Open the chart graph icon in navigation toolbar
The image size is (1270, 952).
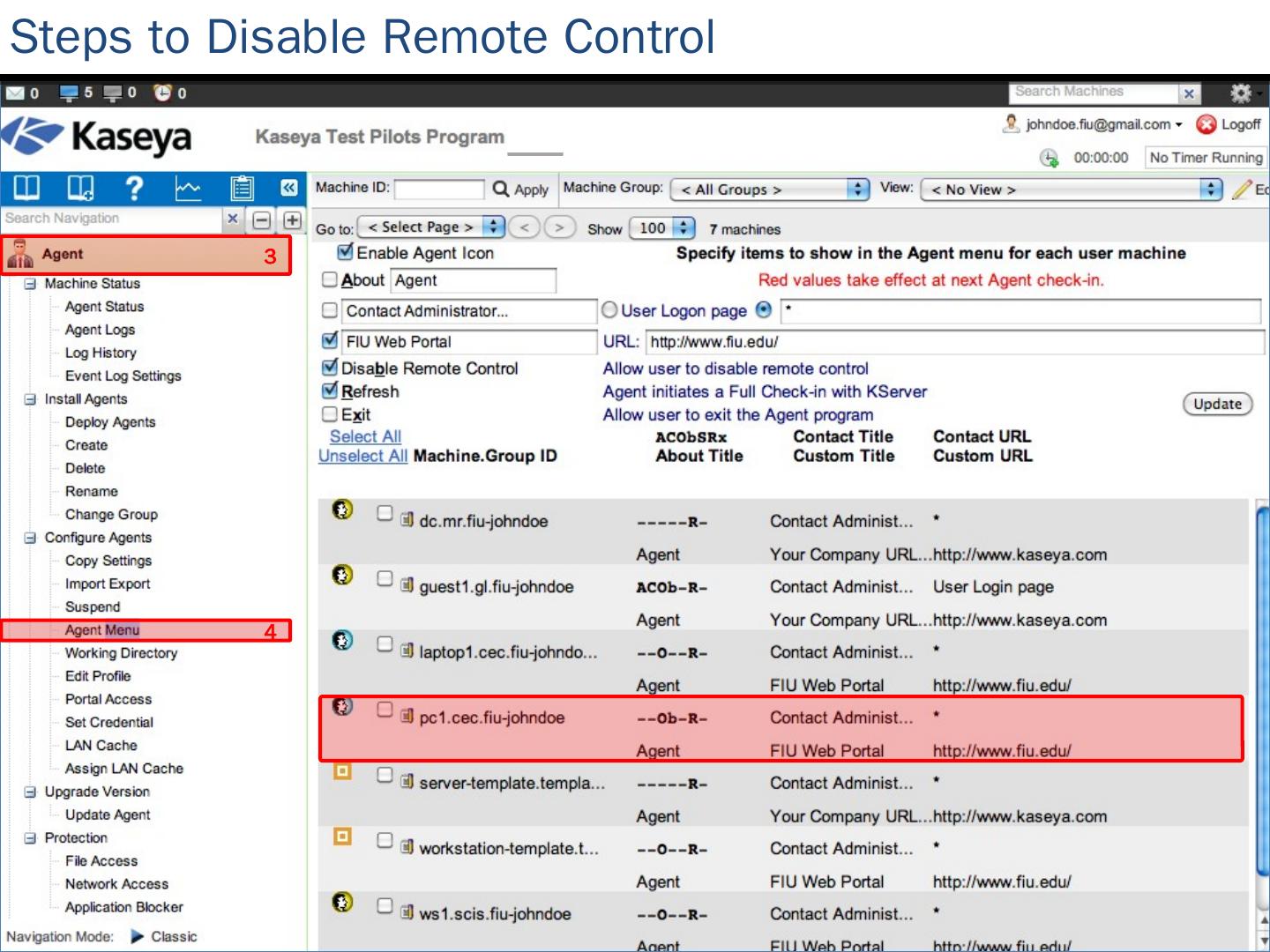[x=188, y=188]
